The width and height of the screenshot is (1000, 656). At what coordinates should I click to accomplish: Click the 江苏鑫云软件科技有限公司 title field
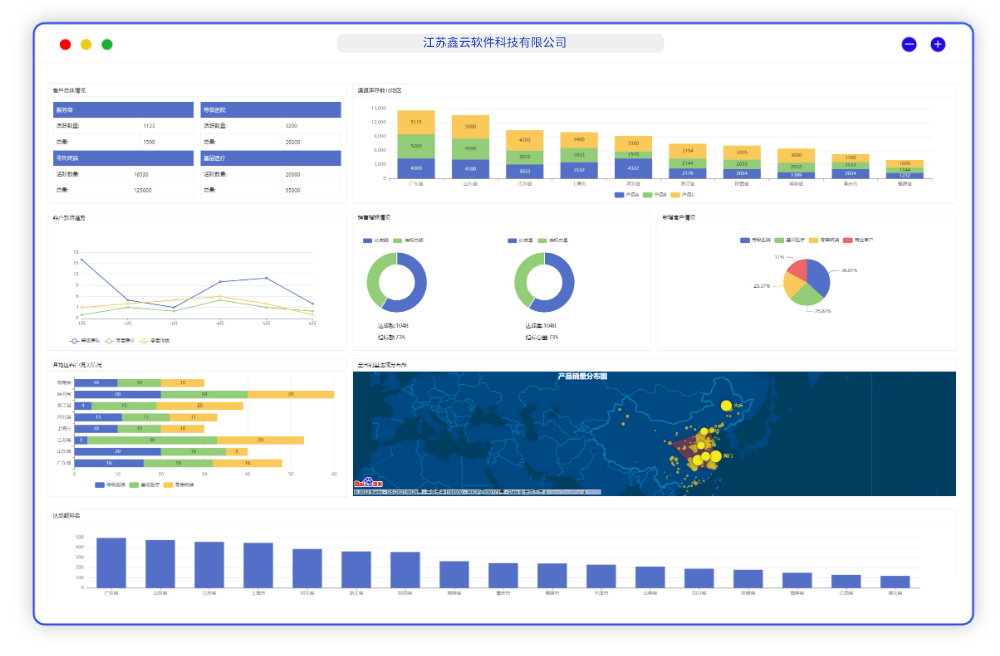click(500, 43)
